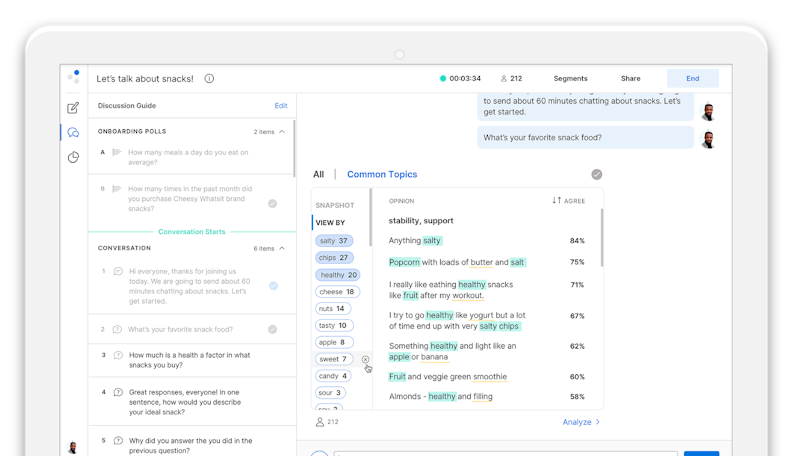Screen dimensions: 796x456
Task: Select the cheese 18 topic chip
Action: coord(337,291)
